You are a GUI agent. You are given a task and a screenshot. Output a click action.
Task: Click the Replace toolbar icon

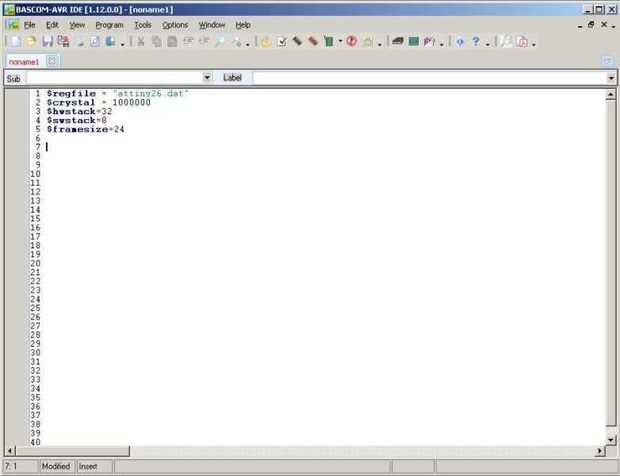[x=236, y=42]
